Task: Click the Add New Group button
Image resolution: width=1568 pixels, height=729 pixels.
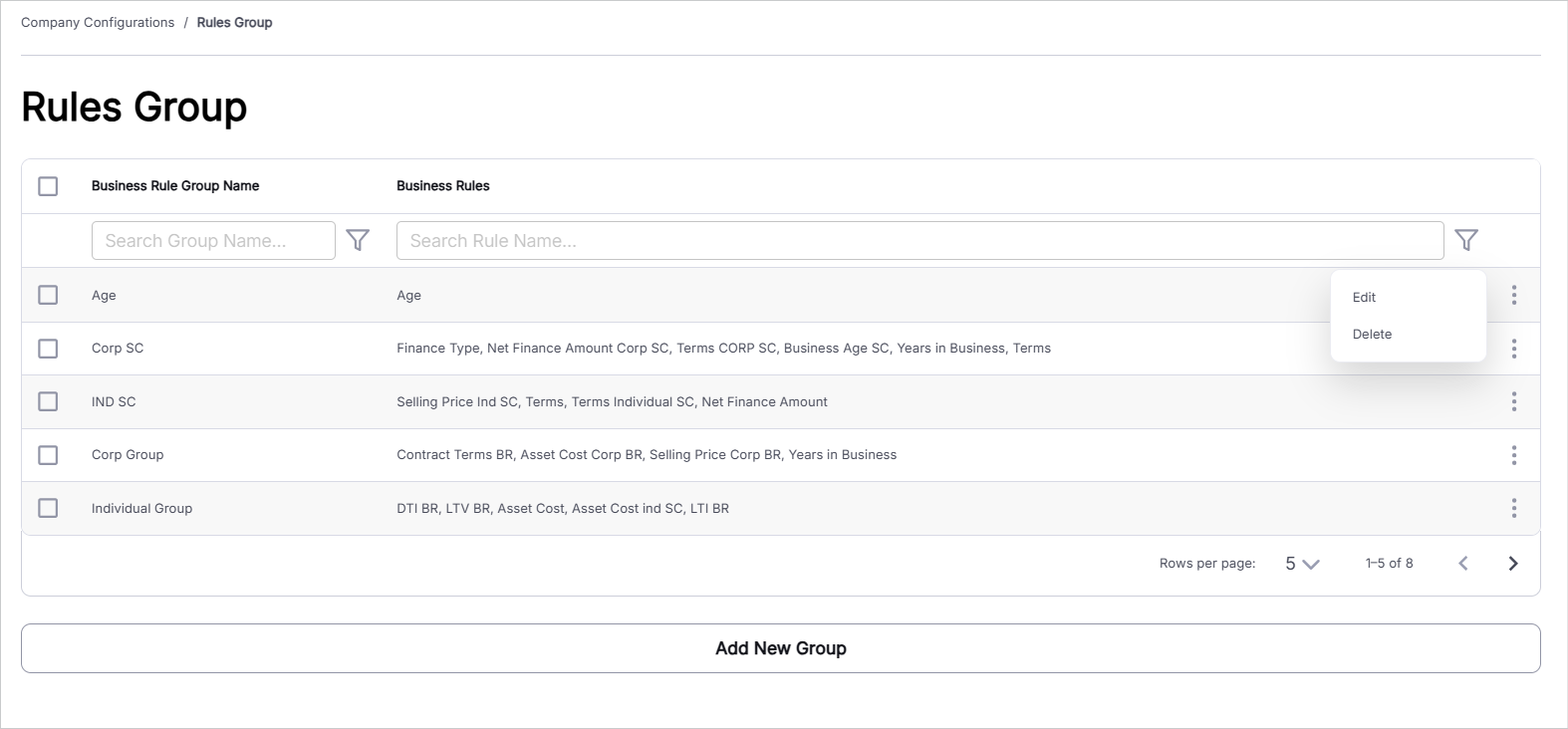Action: pos(781,648)
